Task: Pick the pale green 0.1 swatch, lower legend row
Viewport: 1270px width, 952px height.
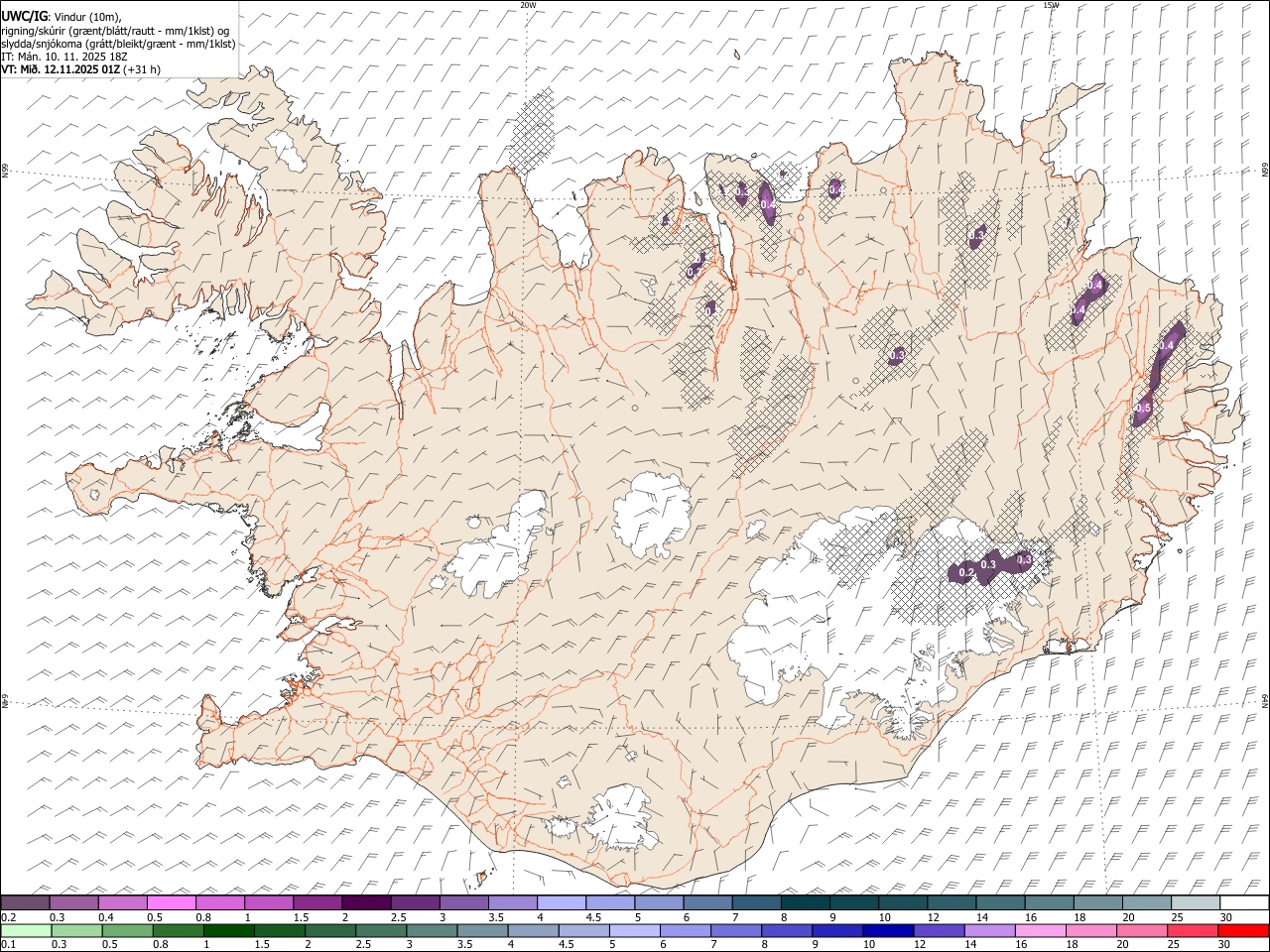Action: coord(27,931)
